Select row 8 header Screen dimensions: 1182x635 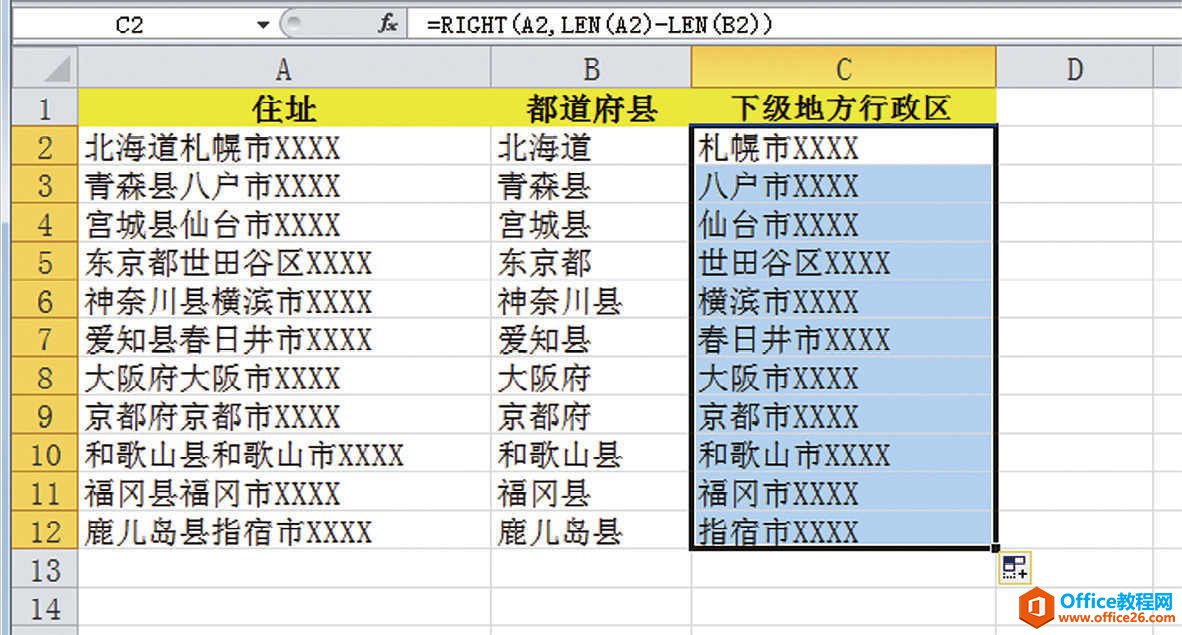[45, 377]
